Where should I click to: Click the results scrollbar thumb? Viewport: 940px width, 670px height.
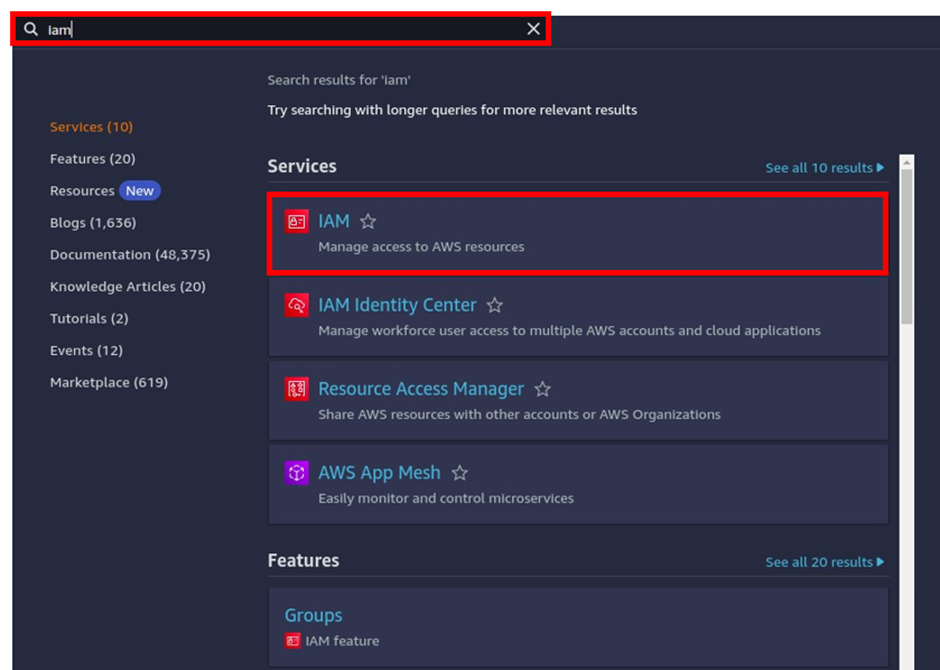point(906,246)
